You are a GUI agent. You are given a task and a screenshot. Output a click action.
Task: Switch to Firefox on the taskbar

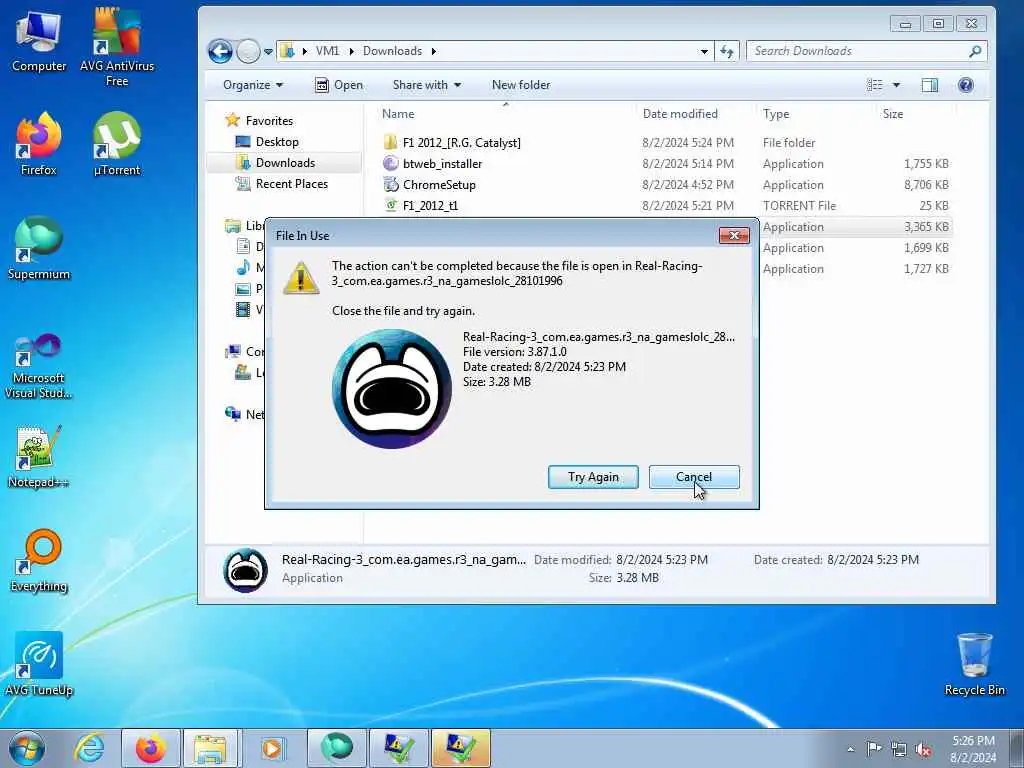150,748
